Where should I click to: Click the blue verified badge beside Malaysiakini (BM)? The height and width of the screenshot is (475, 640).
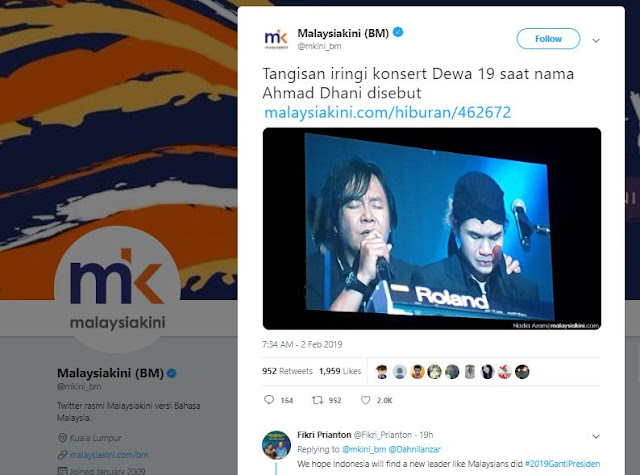click(398, 32)
